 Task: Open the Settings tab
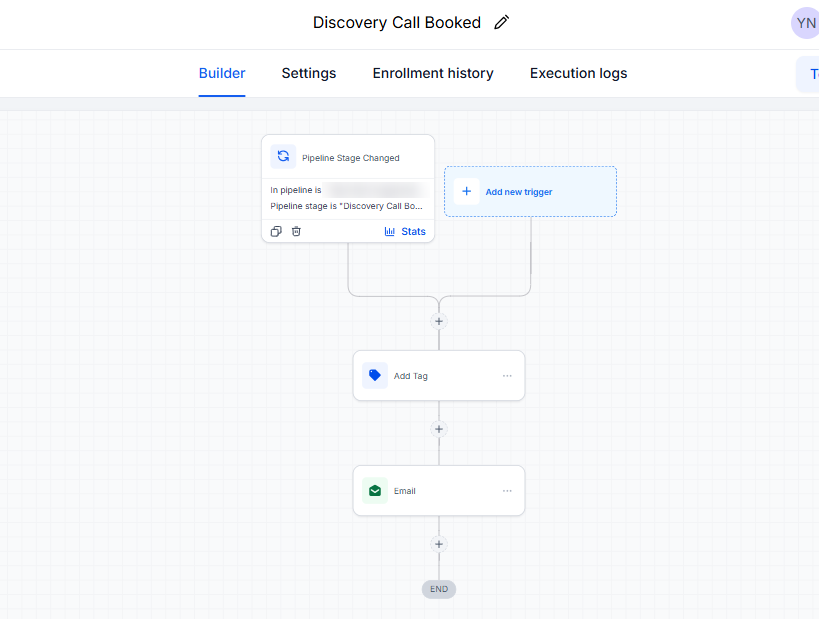pos(309,73)
